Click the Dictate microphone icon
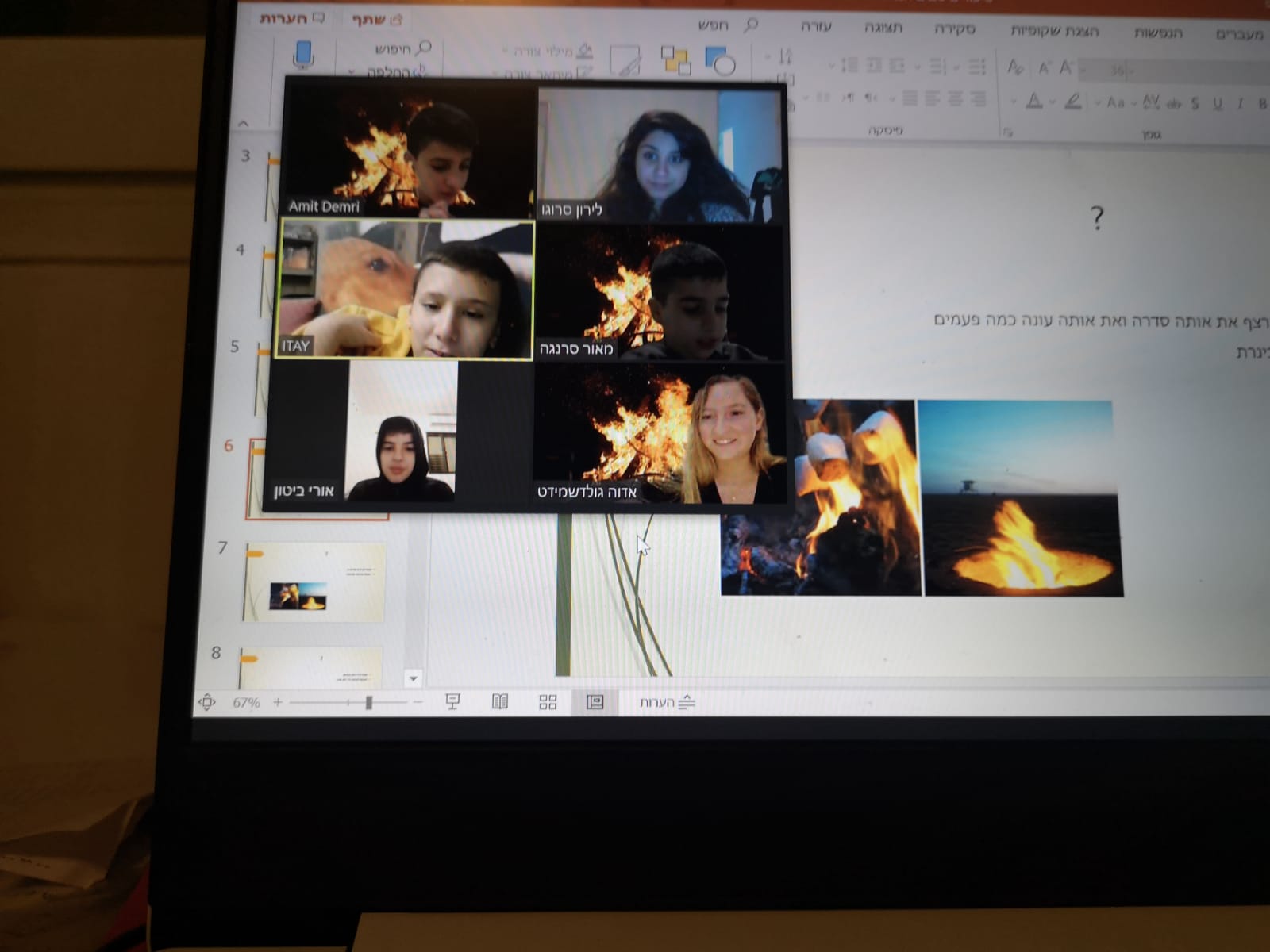The image size is (1270, 952). point(303,54)
